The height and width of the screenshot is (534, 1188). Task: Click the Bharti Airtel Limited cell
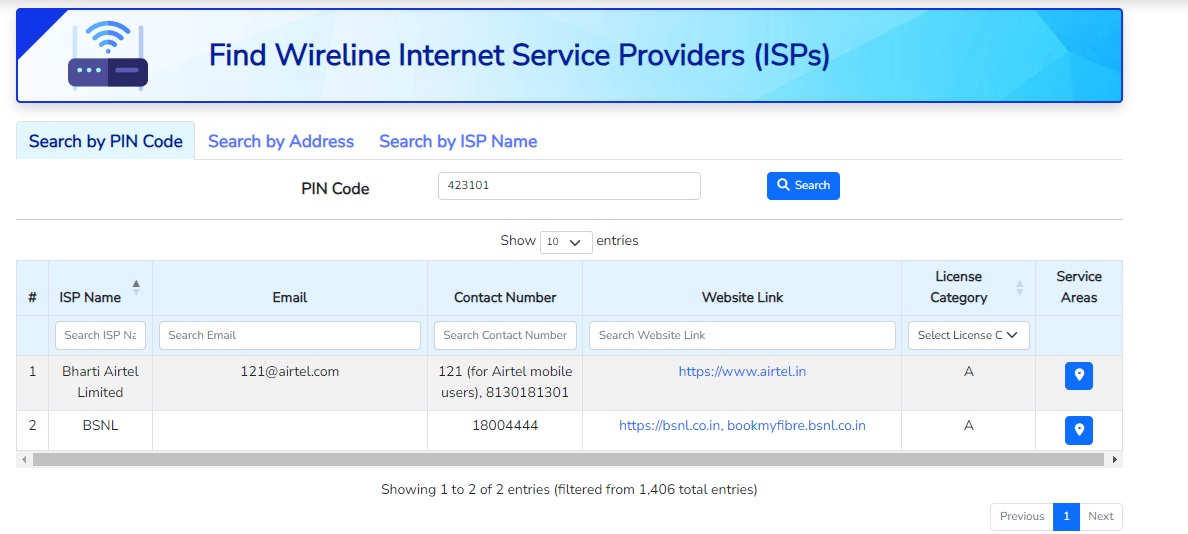(100, 383)
